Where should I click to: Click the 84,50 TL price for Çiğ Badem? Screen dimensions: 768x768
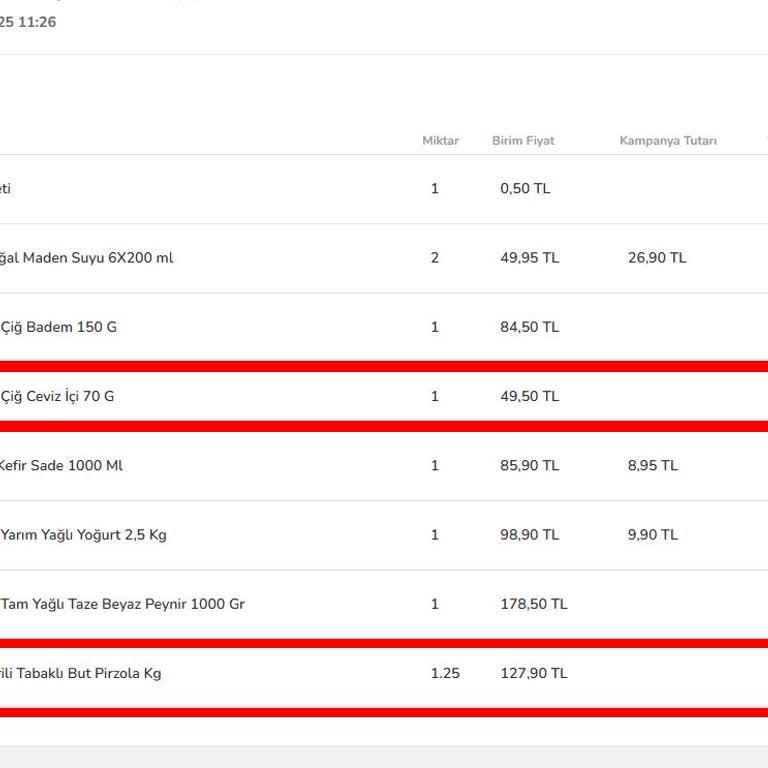[529, 327]
